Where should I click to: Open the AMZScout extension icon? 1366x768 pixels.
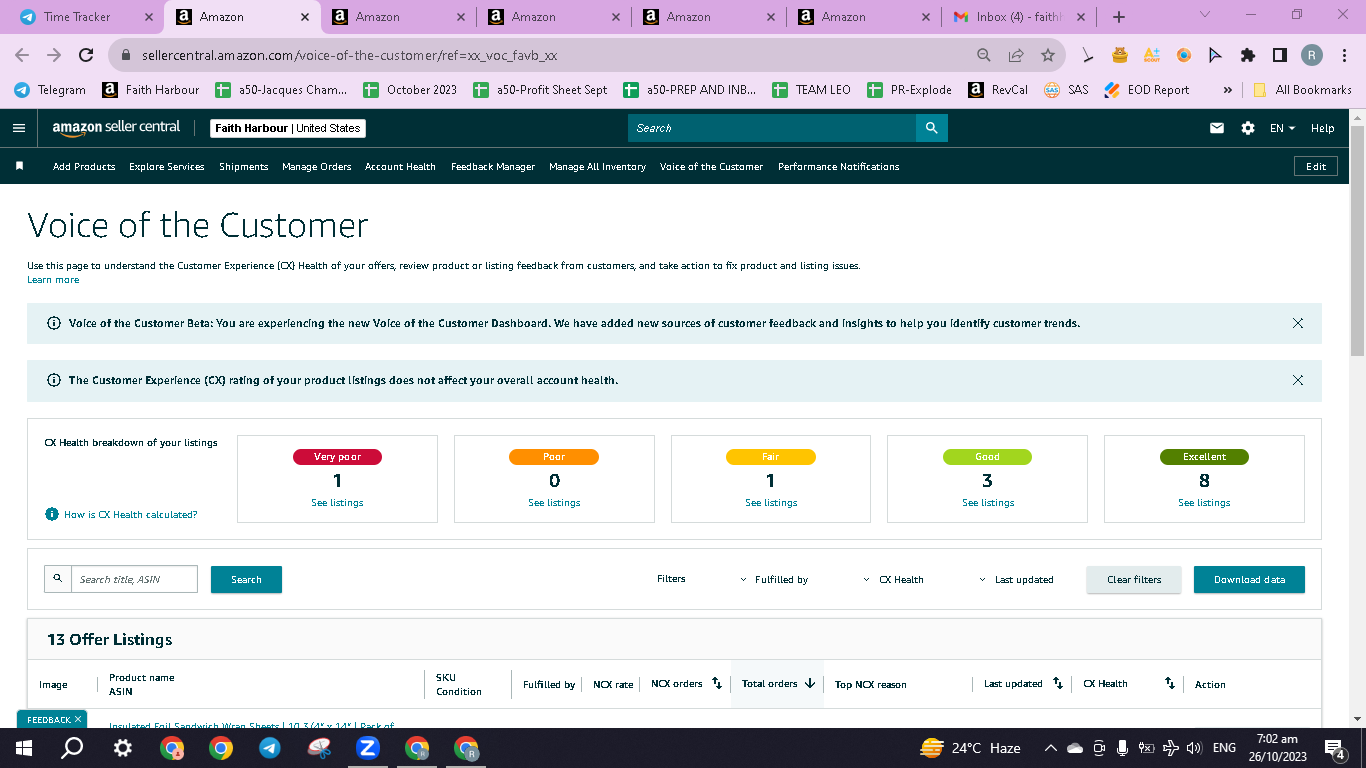click(x=1152, y=56)
